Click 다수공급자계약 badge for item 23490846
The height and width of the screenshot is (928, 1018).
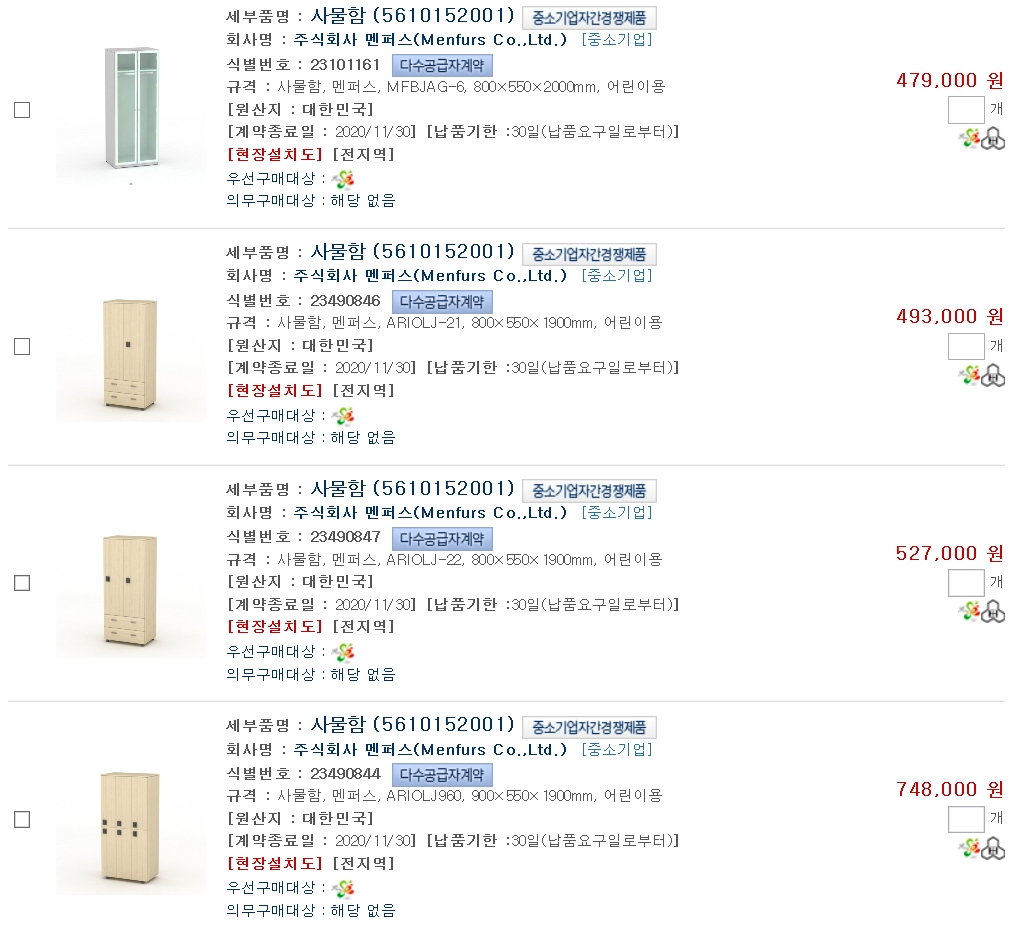coord(442,301)
